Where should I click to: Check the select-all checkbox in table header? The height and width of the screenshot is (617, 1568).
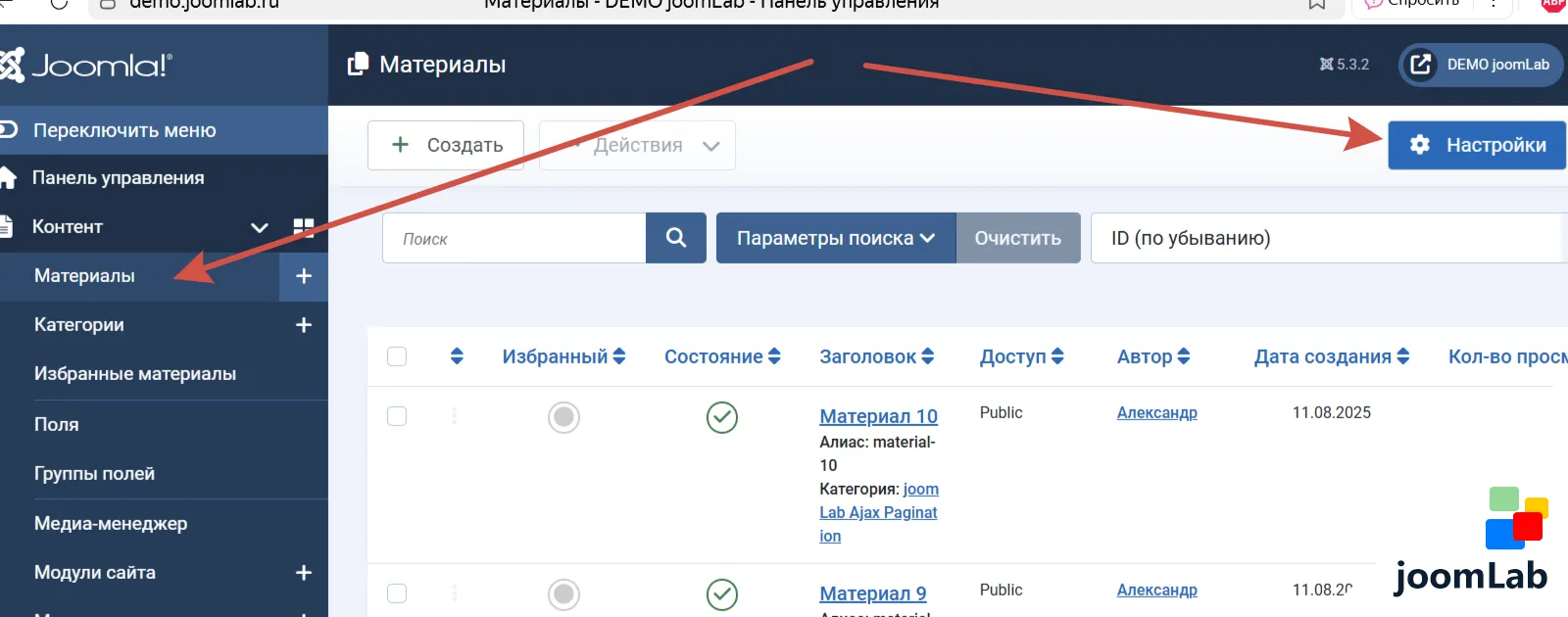[x=397, y=356]
